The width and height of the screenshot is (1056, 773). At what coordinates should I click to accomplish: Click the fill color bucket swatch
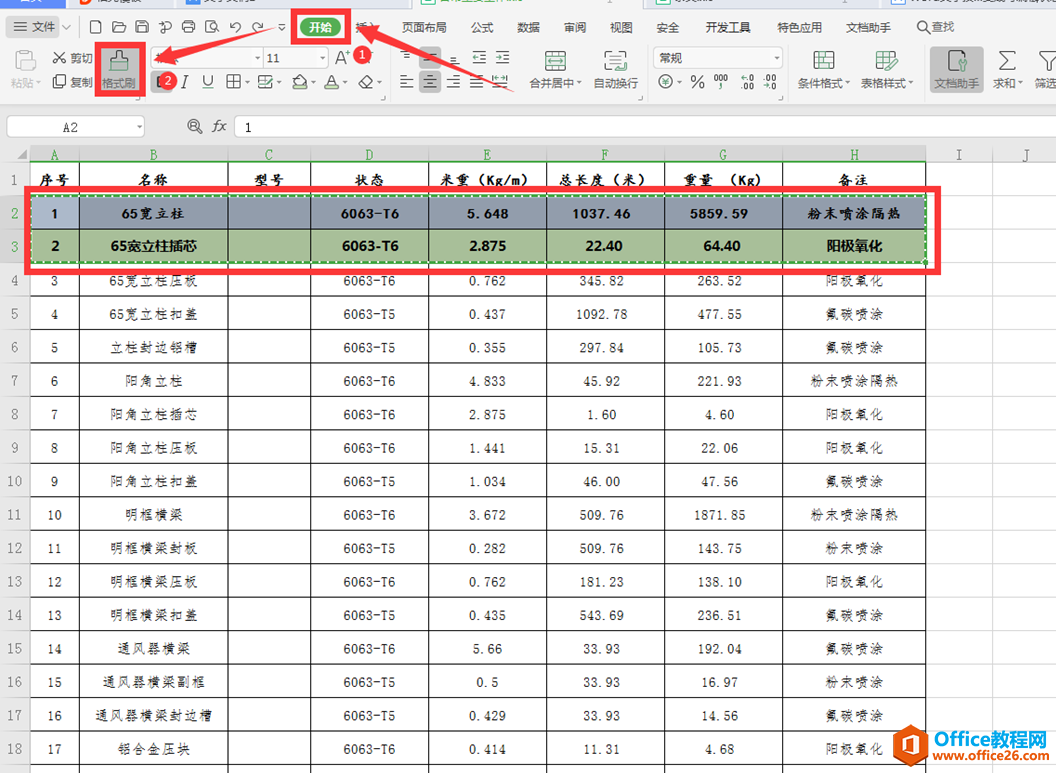coord(299,82)
